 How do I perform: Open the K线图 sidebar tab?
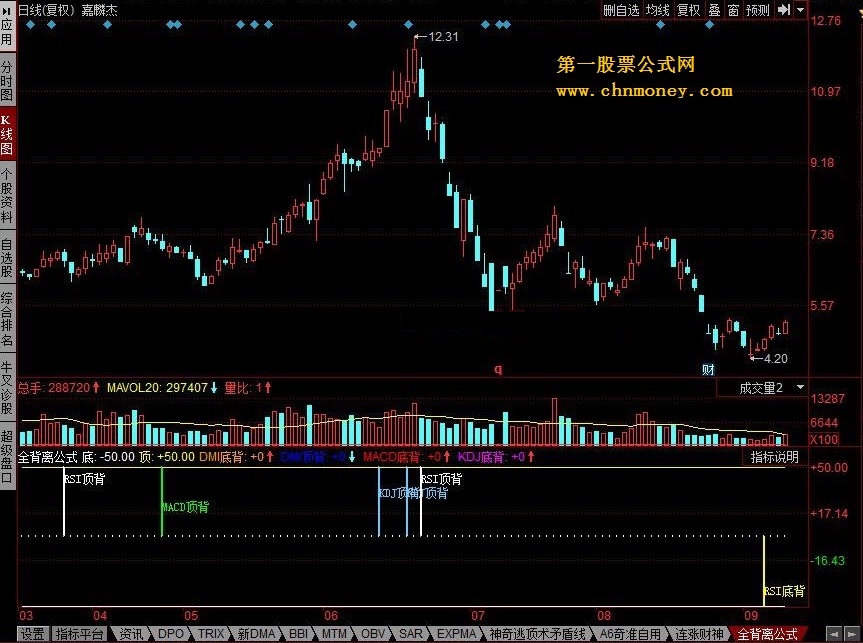[x=7, y=135]
